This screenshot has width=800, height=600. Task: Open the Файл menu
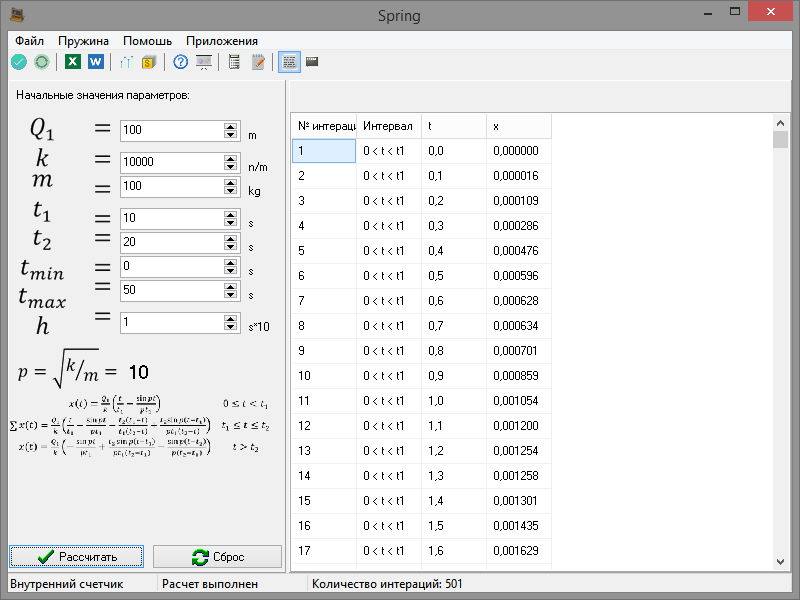pyautogui.click(x=29, y=41)
